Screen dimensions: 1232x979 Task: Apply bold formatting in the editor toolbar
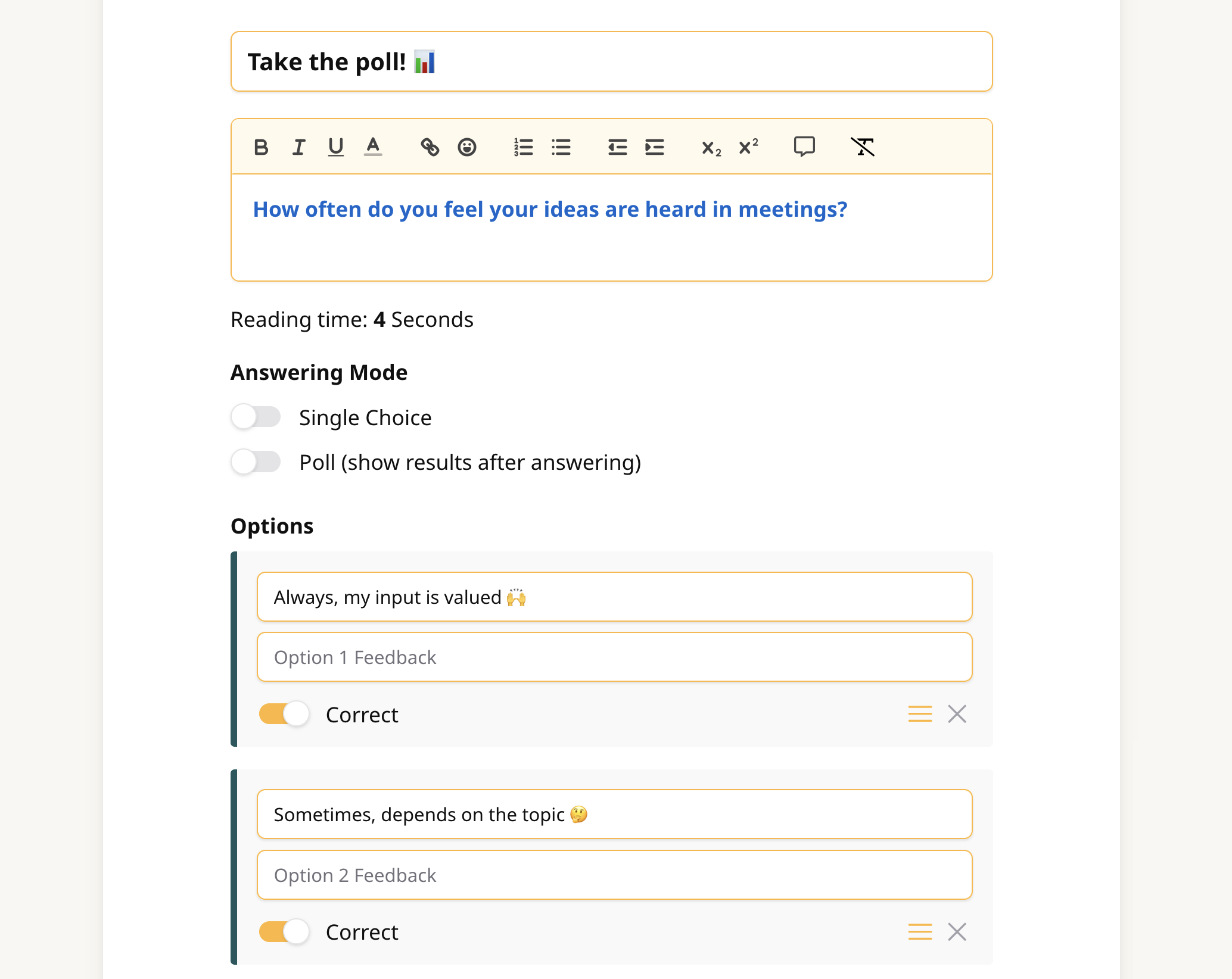click(261, 147)
